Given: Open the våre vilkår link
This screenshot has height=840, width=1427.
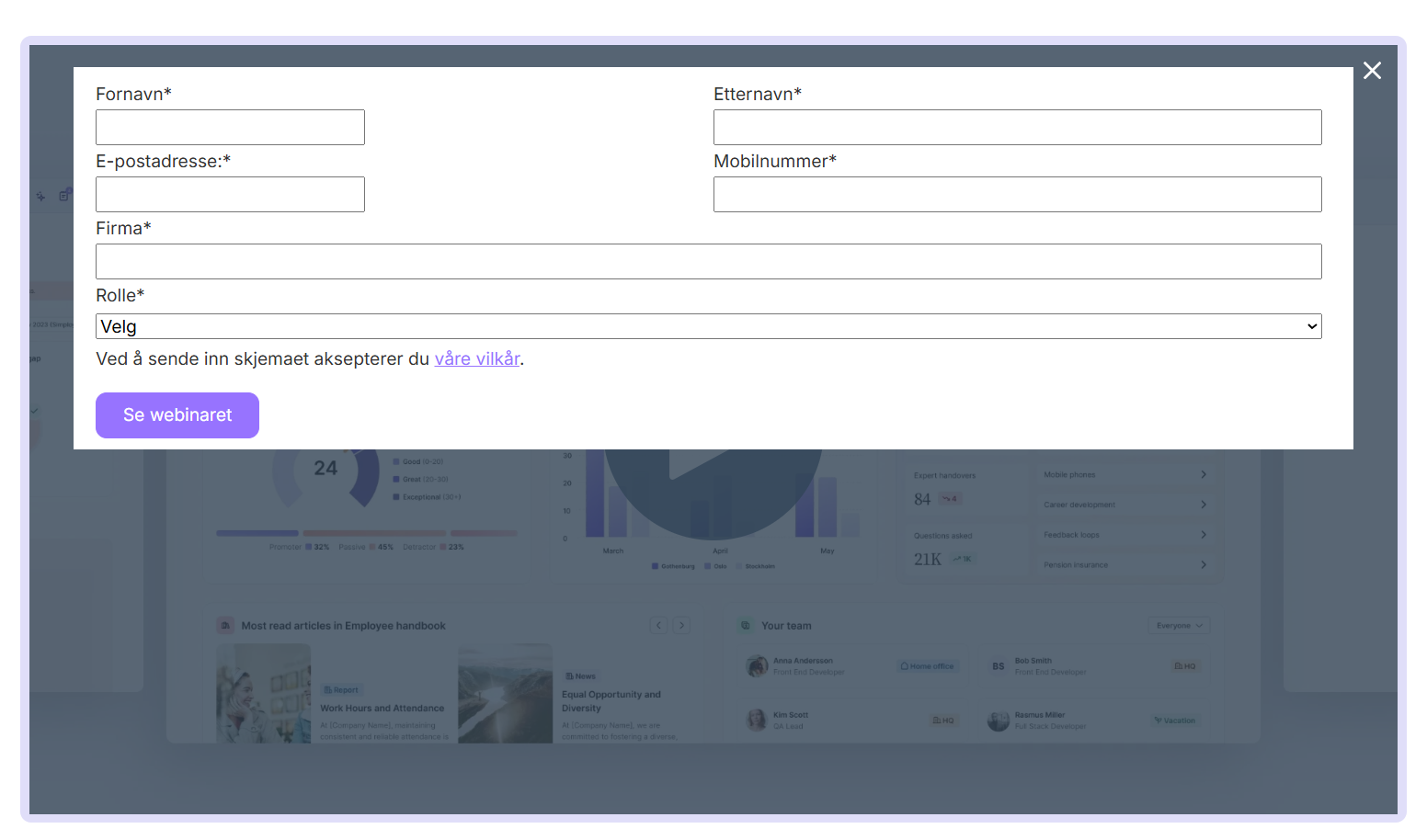Looking at the screenshot, I should [477, 359].
